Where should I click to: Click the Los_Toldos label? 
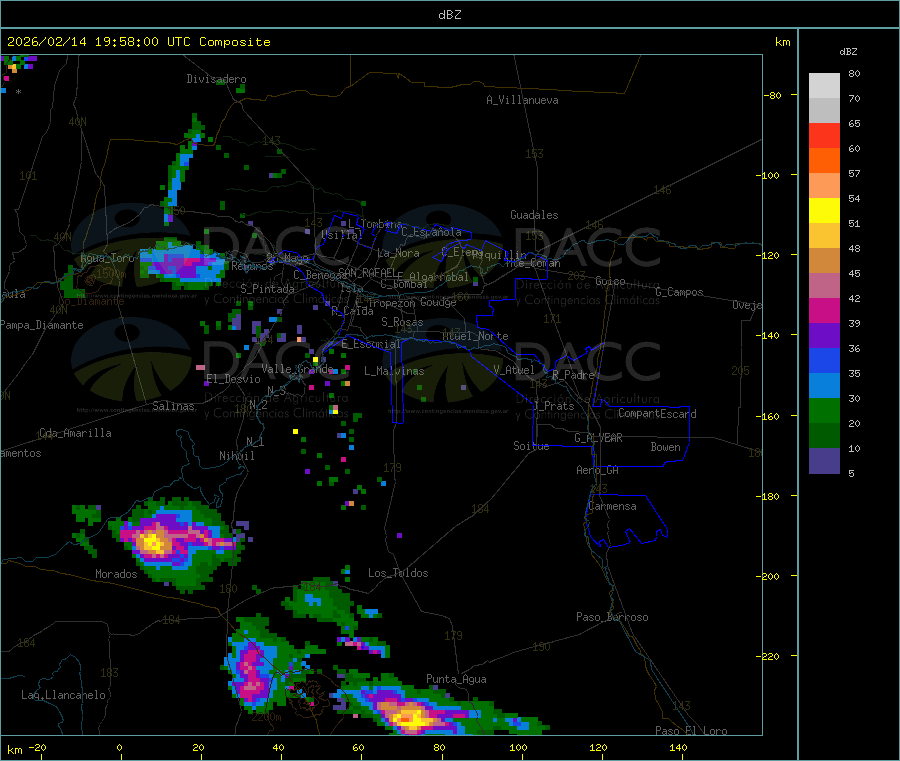(398, 573)
